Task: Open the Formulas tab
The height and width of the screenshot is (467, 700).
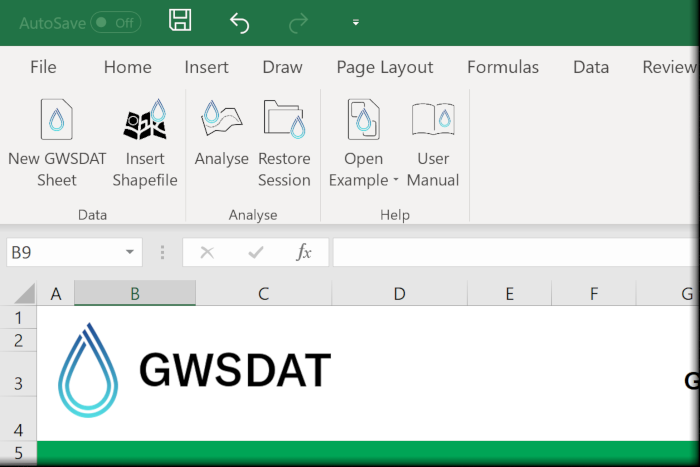Action: pos(503,67)
